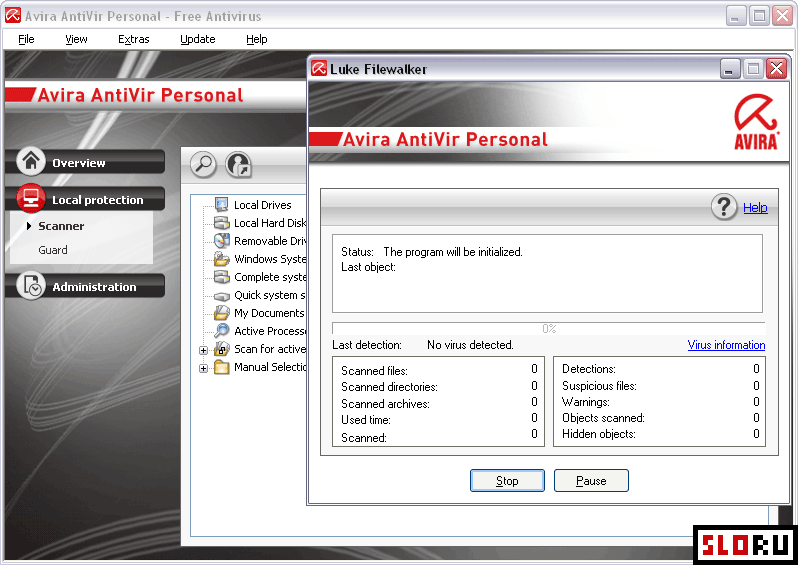The height and width of the screenshot is (565, 798).
Task: Click the red Avira umbrella logo
Action: [756, 122]
